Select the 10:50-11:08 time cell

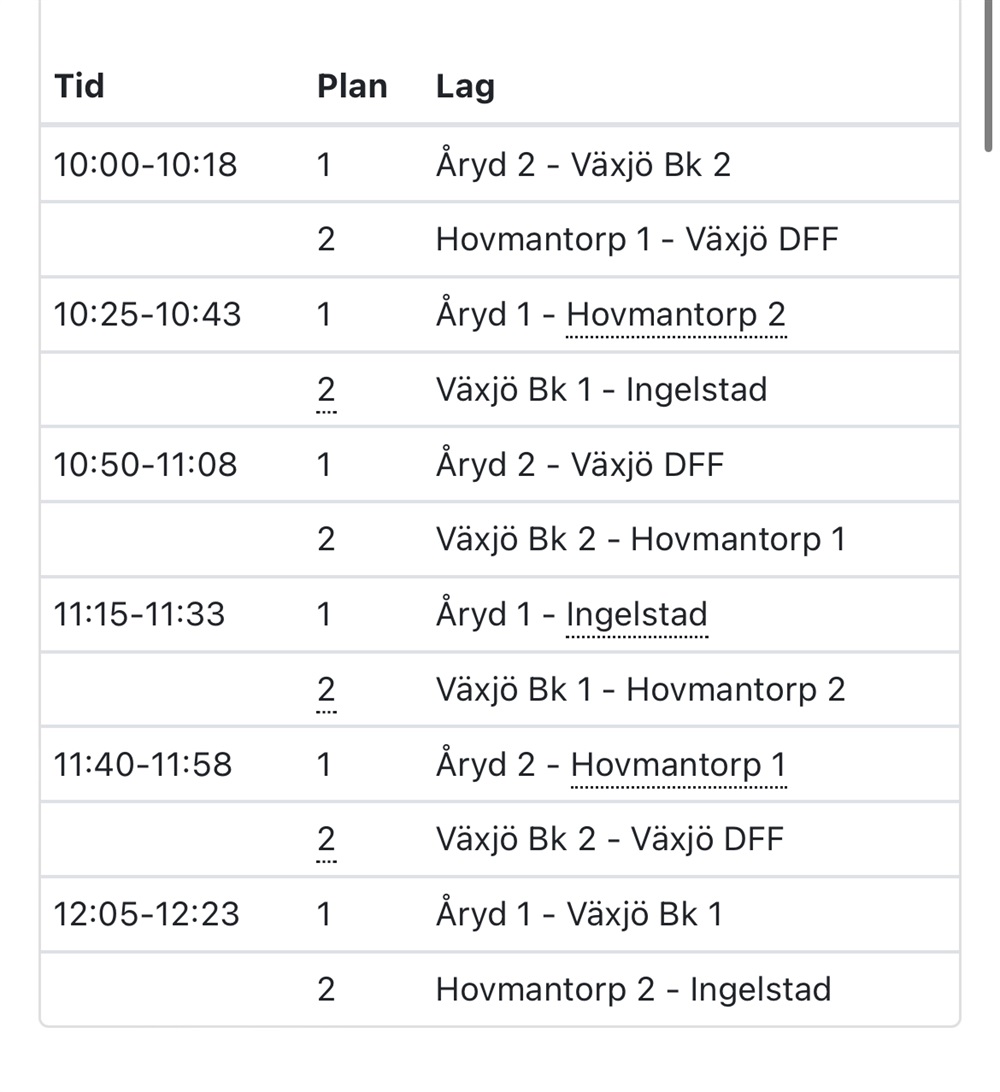tap(146, 465)
